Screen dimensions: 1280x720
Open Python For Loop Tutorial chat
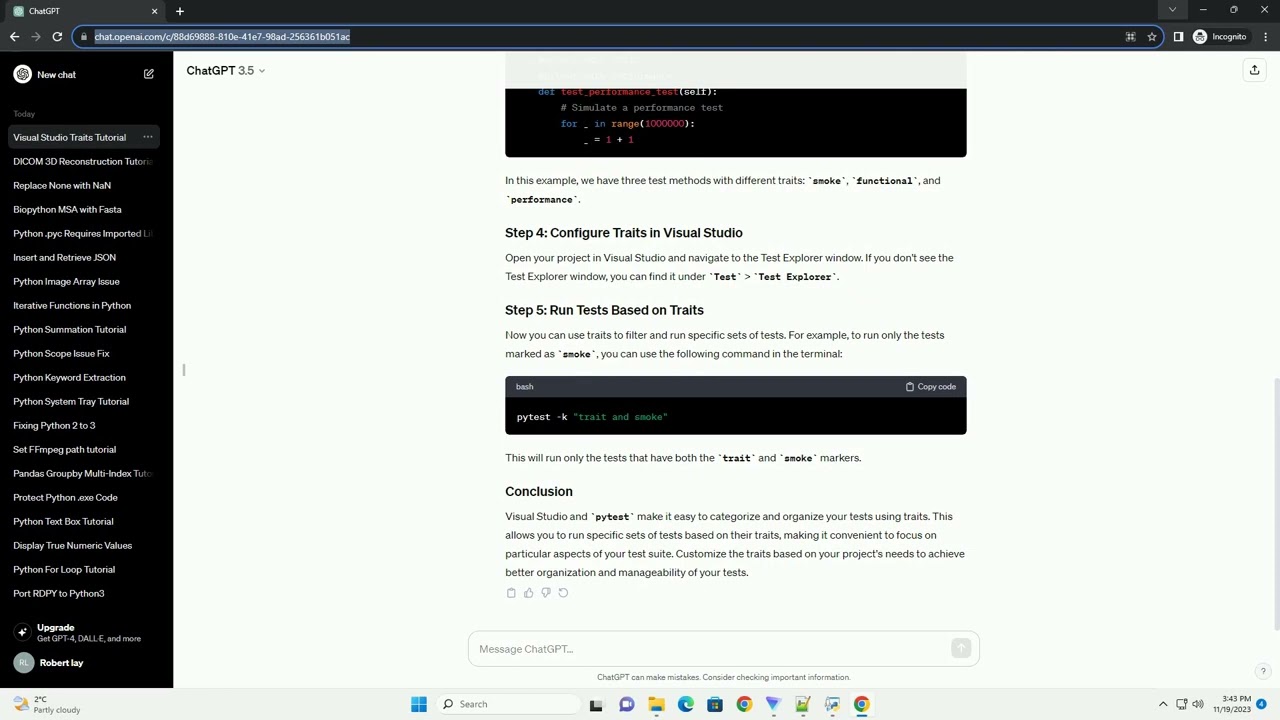(x=82, y=569)
